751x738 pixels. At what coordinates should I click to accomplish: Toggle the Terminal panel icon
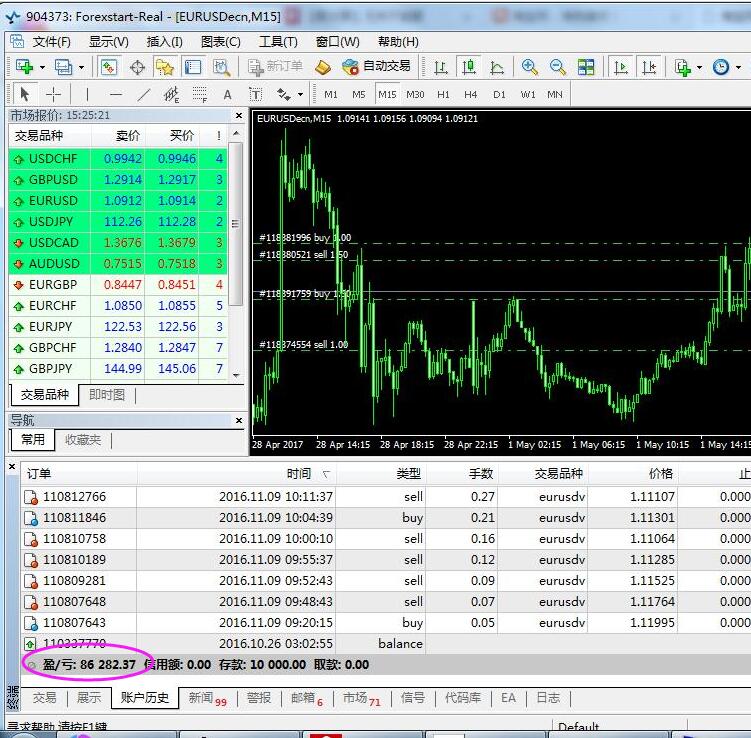[x=193, y=67]
